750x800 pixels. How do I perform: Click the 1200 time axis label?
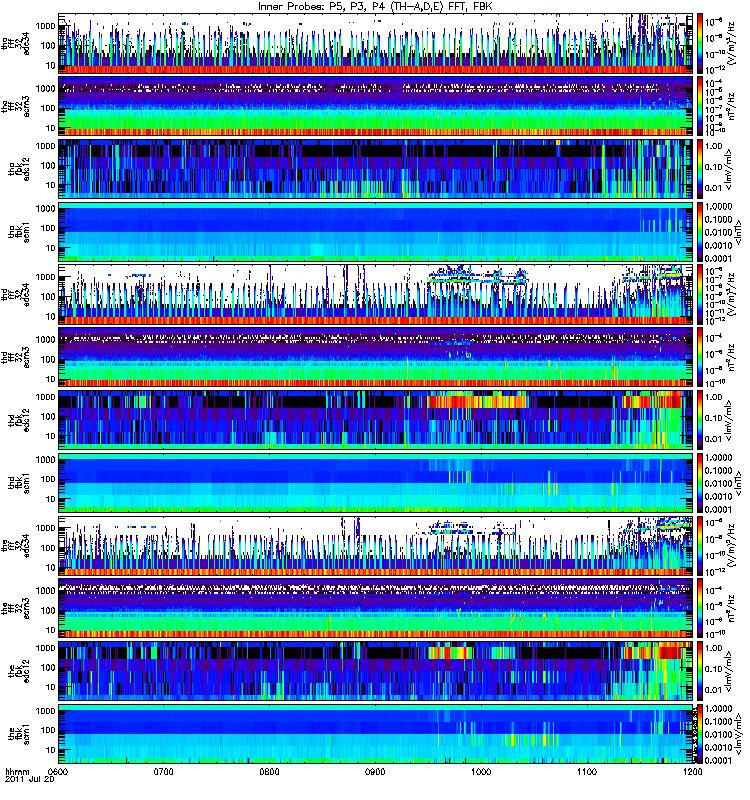pos(692,771)
